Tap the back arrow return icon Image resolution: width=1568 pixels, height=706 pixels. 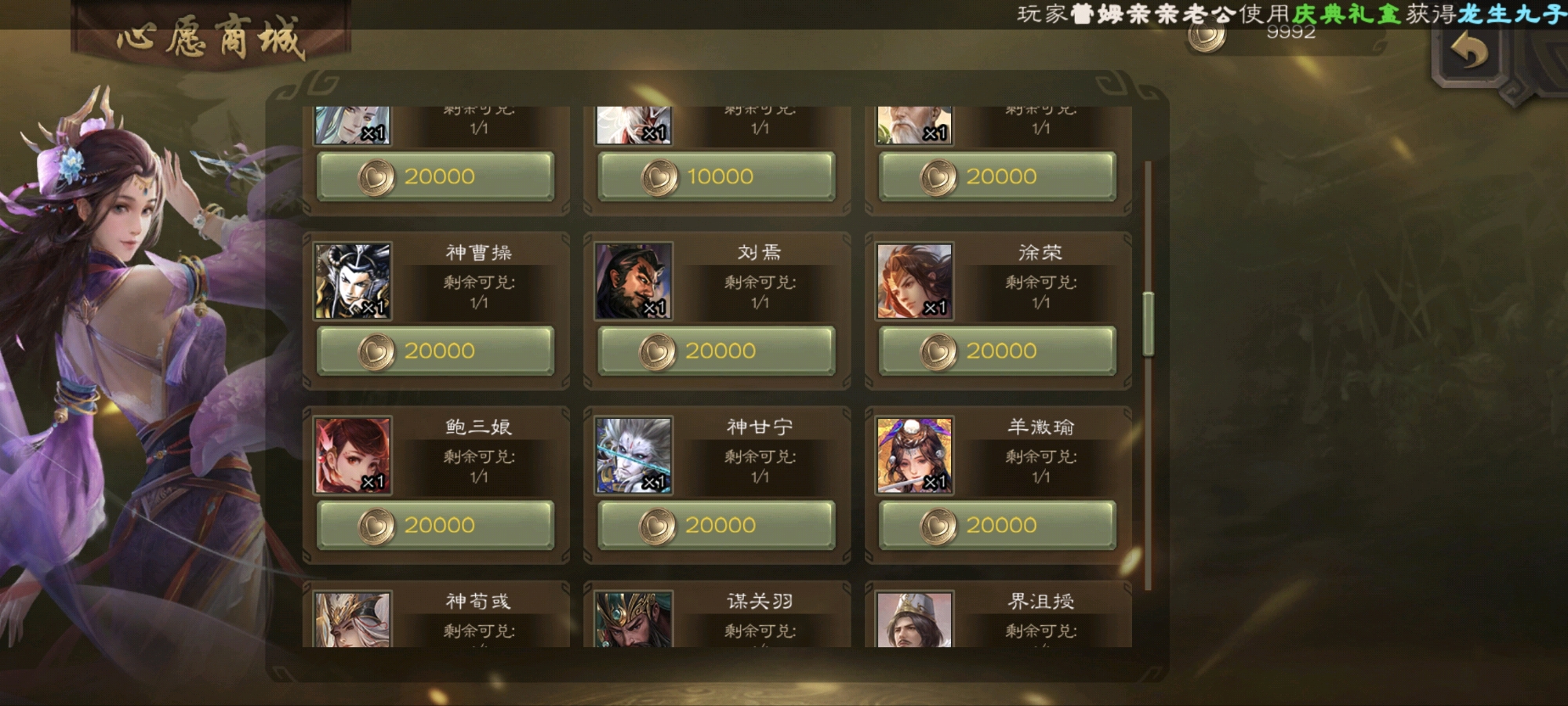tap(1469, 53)
